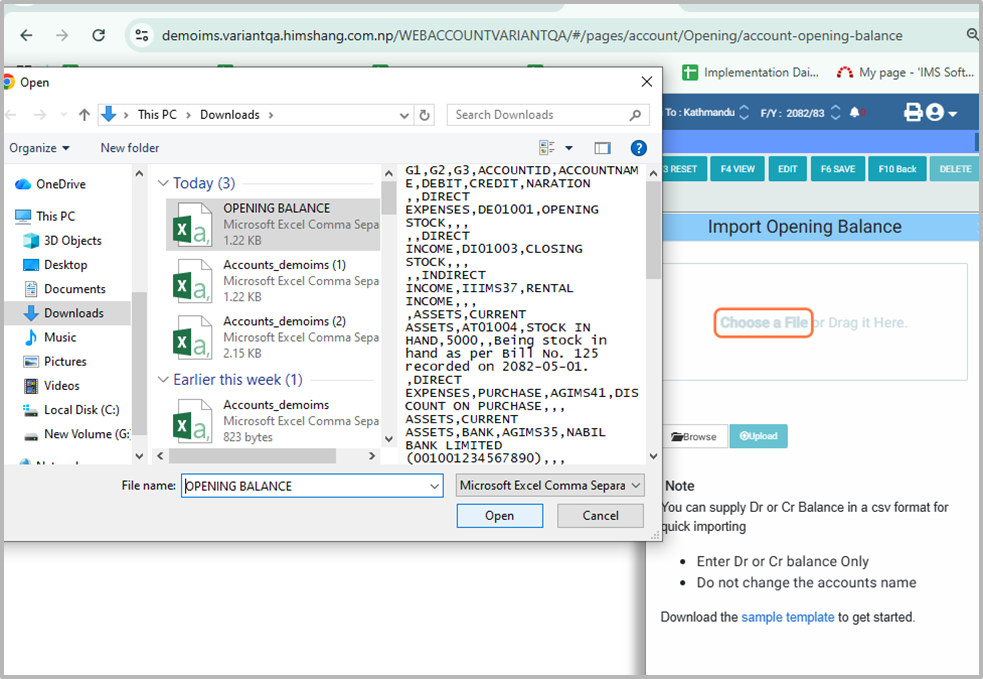Select Desktop in the navigation pane

point(65,265)
